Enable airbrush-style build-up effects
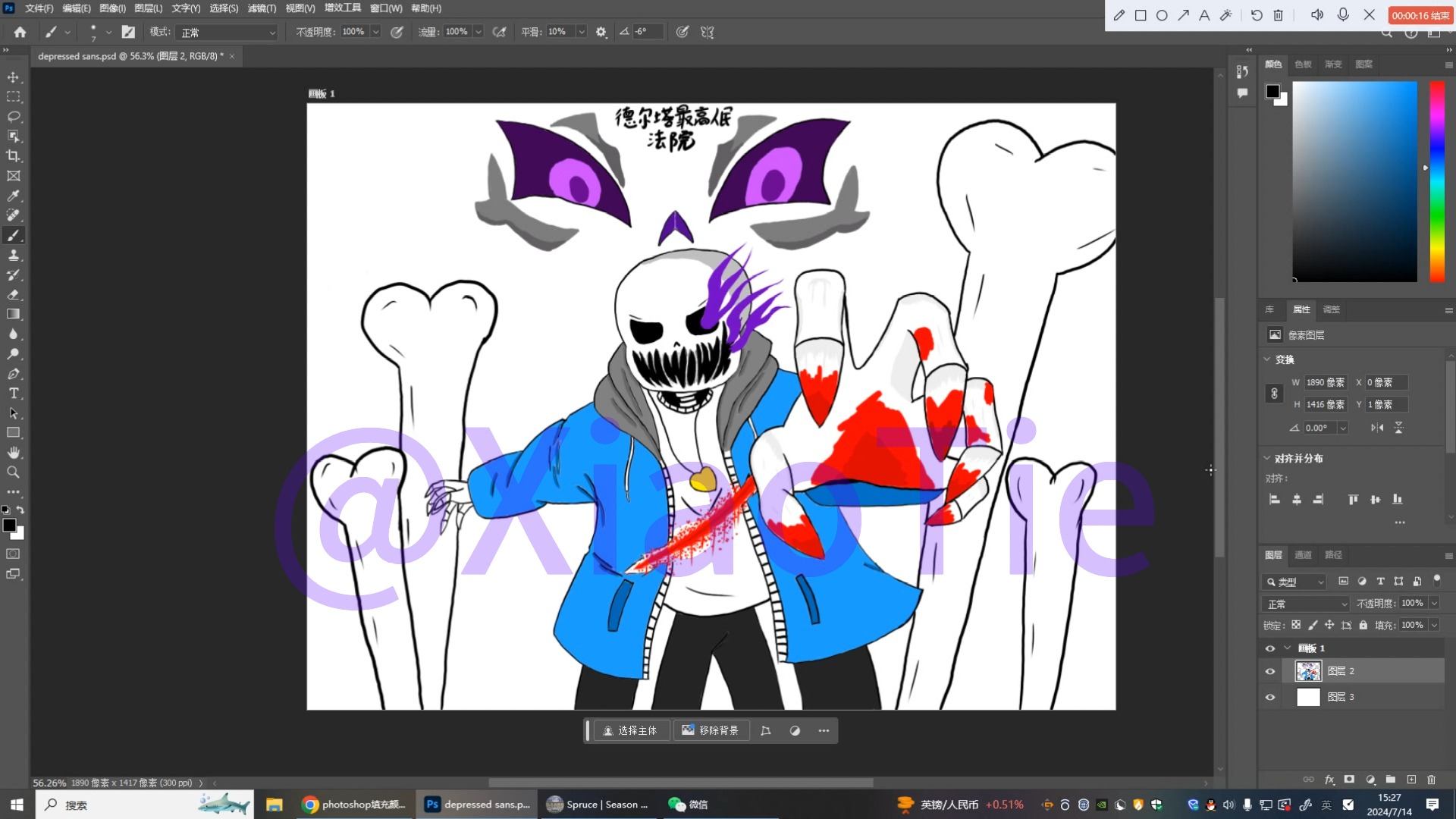Viewport: 1456px width, 819px height. [499, 32]
